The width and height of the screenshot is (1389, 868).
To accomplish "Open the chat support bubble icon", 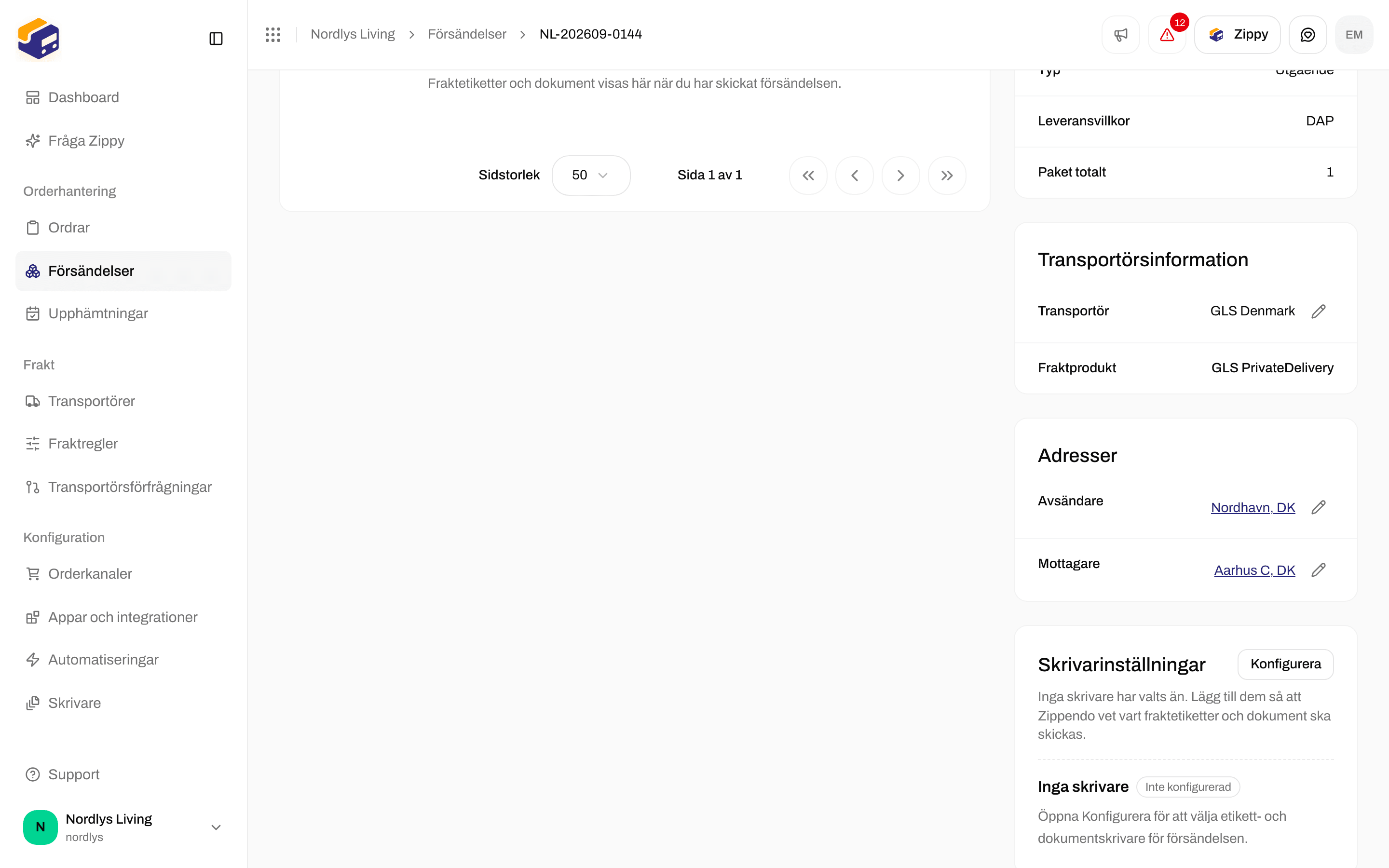I will [1307, 34].
